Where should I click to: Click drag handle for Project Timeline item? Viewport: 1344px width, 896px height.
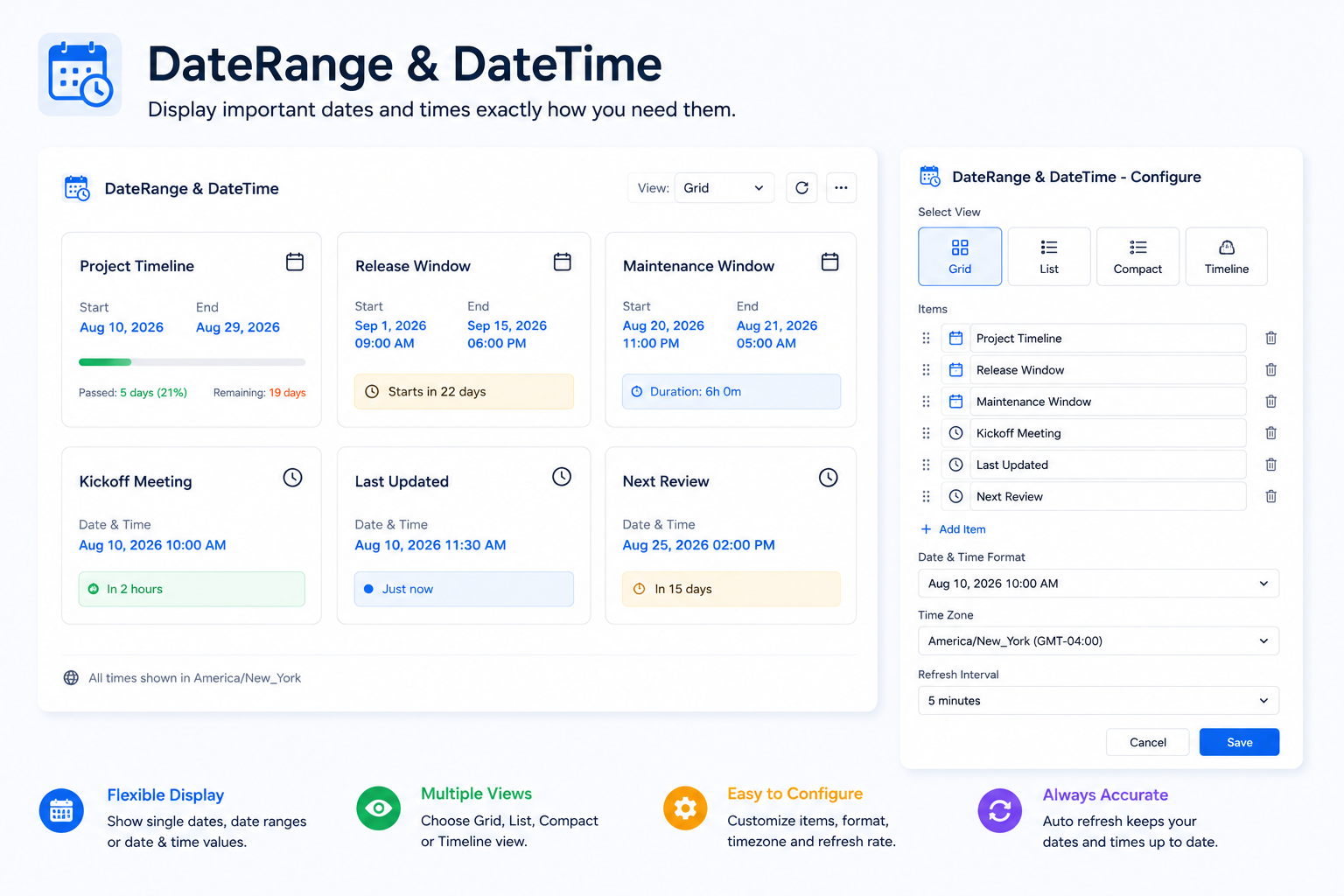pyautogui.click(x=926, y=338)
